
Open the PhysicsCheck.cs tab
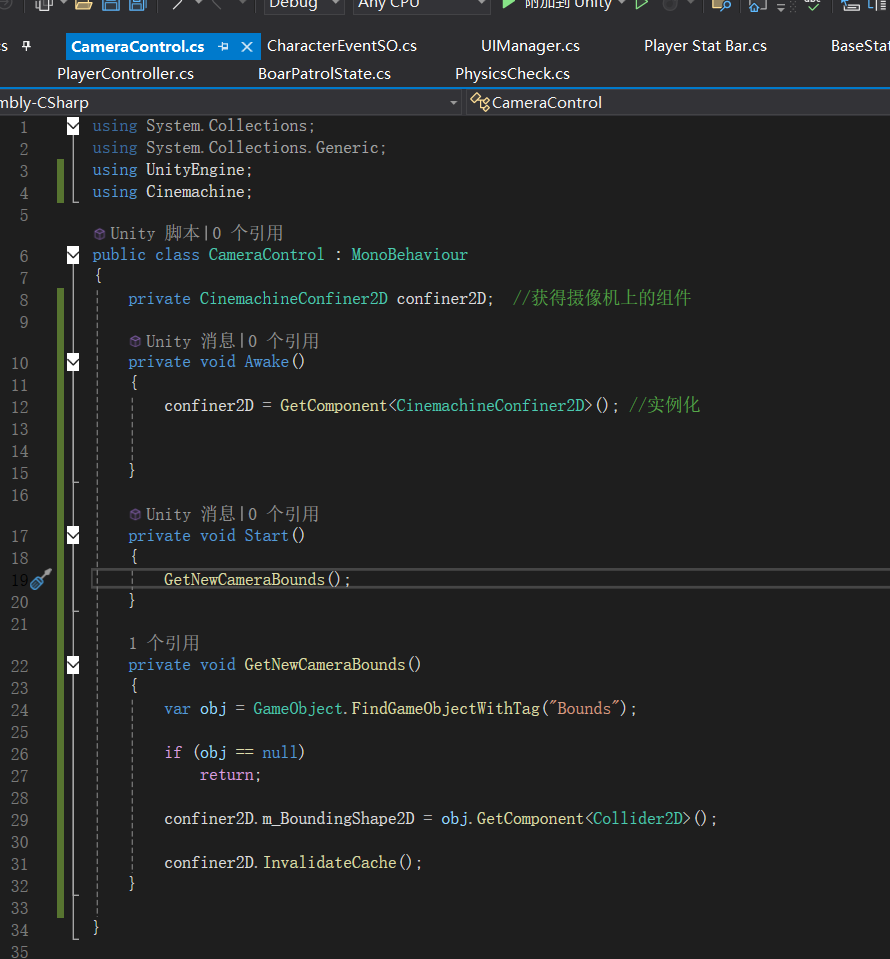(513, 74)
